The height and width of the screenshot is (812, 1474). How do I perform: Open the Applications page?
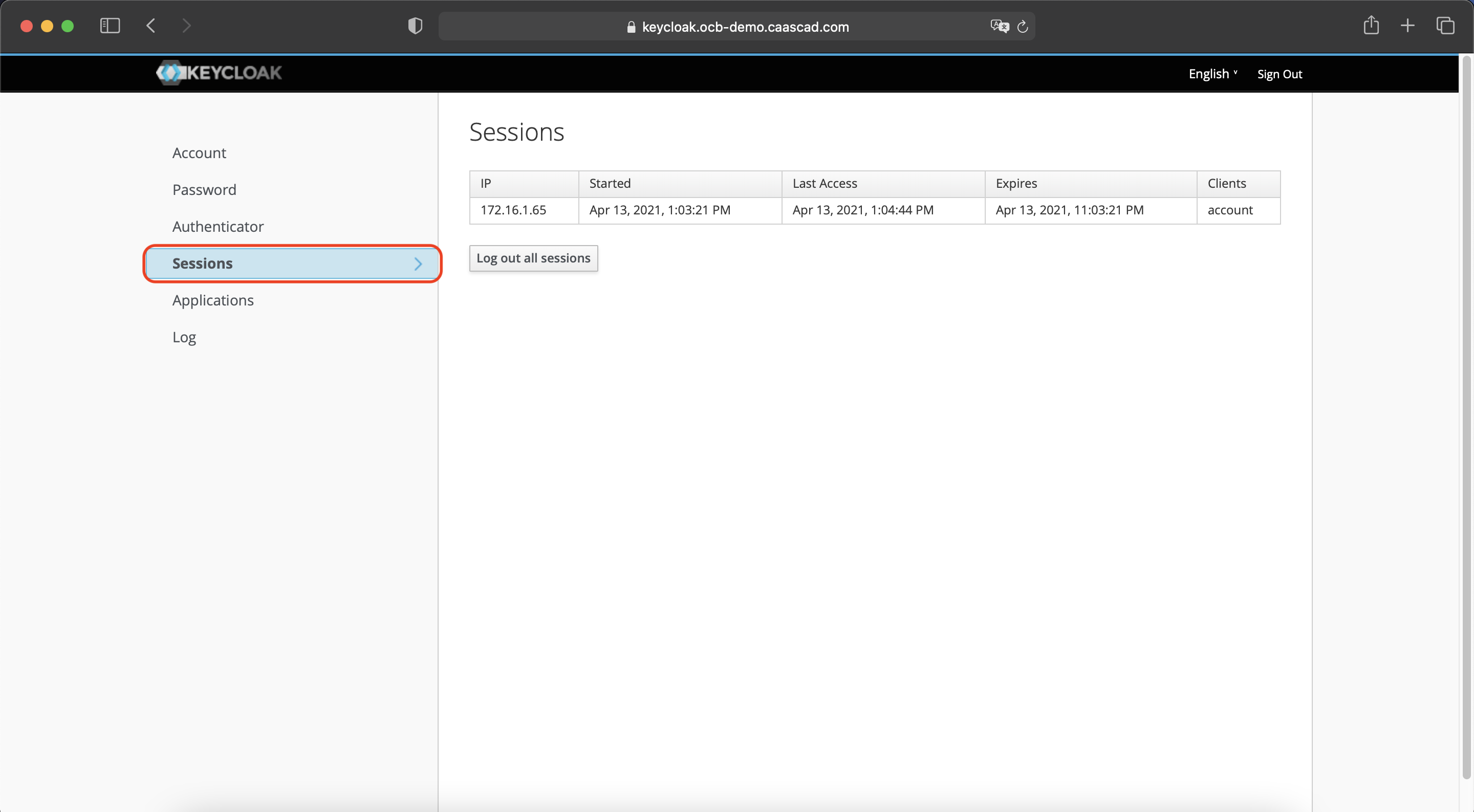[213, 300]
